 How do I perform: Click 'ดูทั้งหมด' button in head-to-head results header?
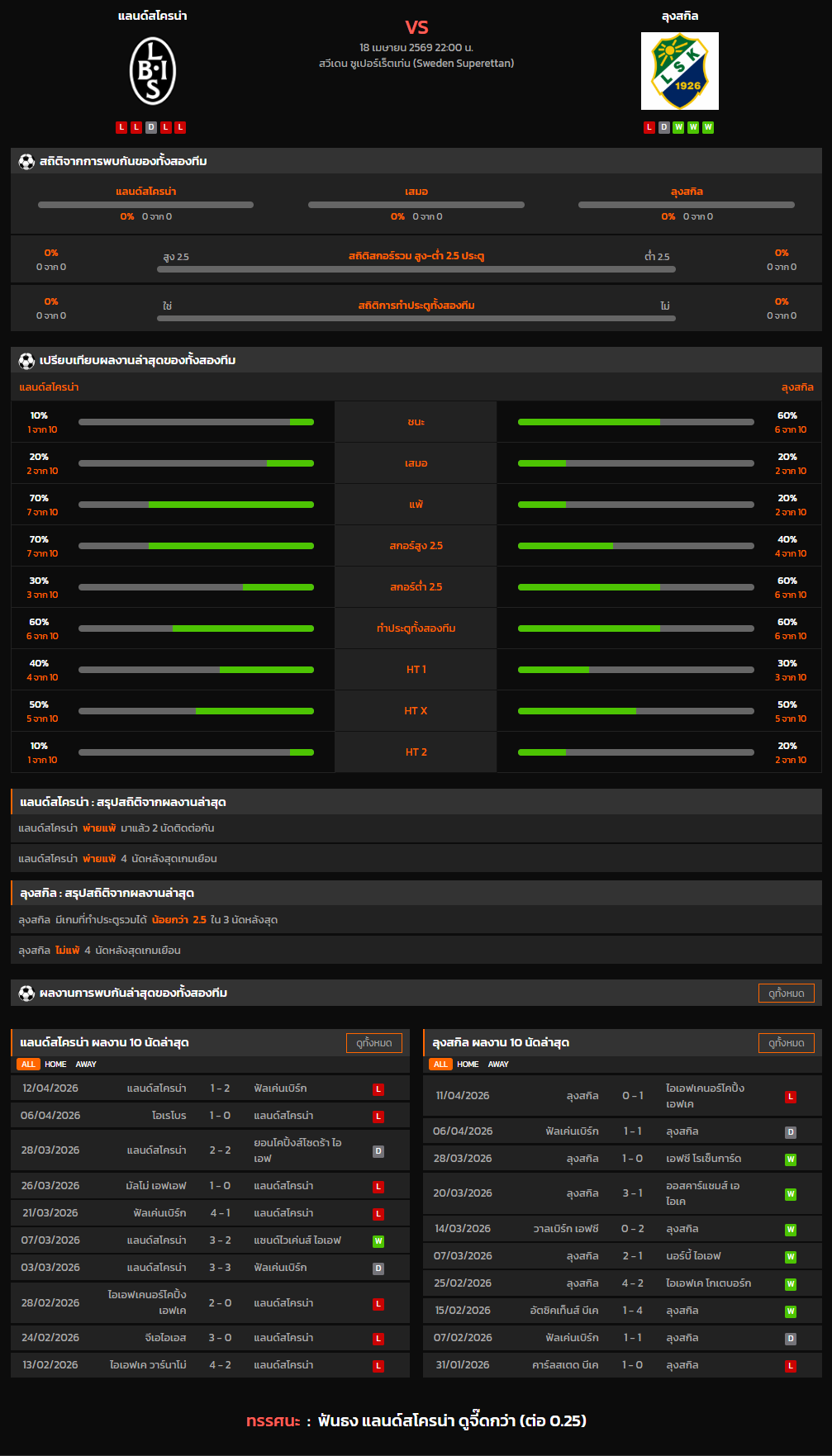(786, 994)
